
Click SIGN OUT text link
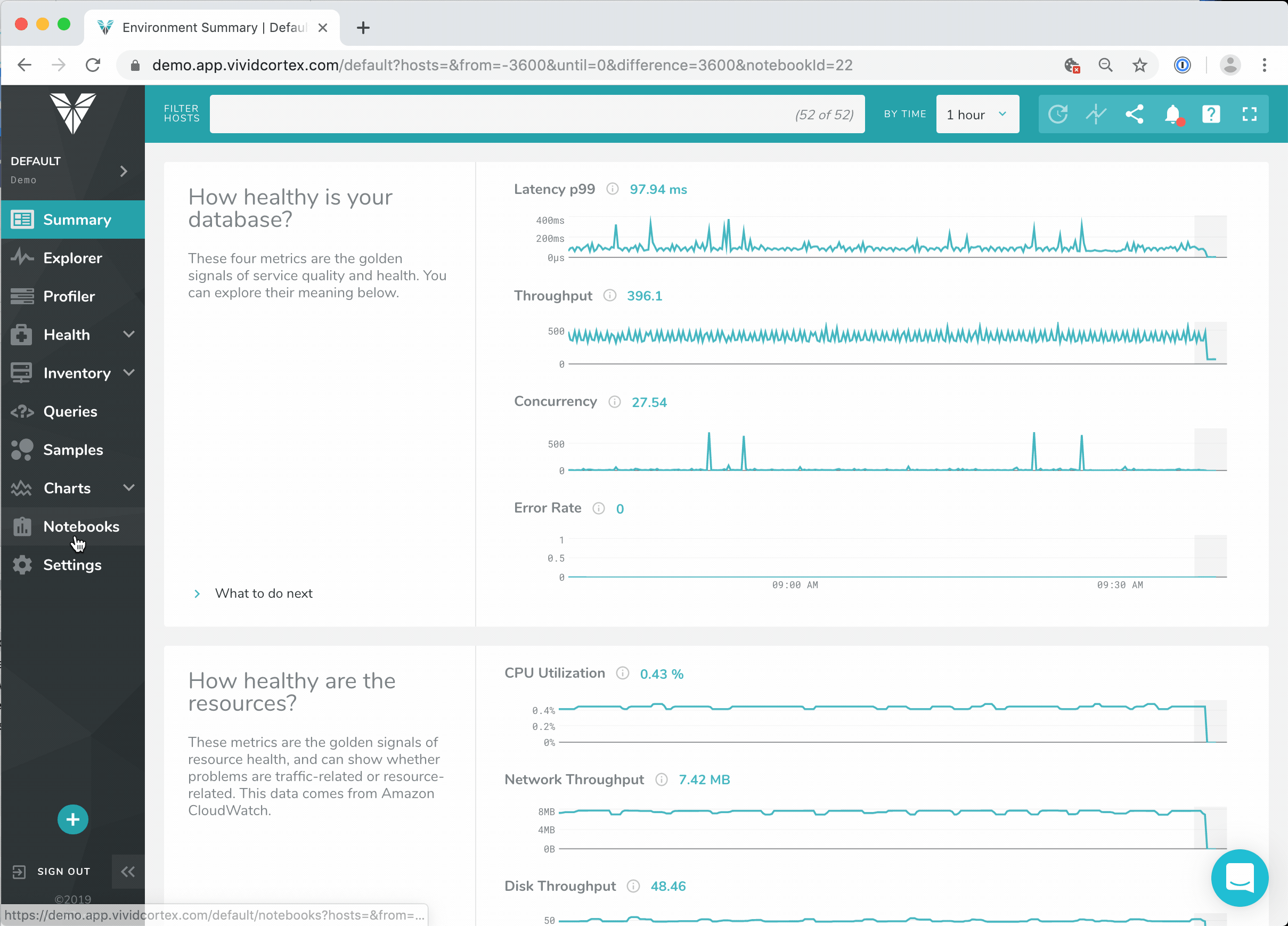pyautogui.click(x=63, y=872)
